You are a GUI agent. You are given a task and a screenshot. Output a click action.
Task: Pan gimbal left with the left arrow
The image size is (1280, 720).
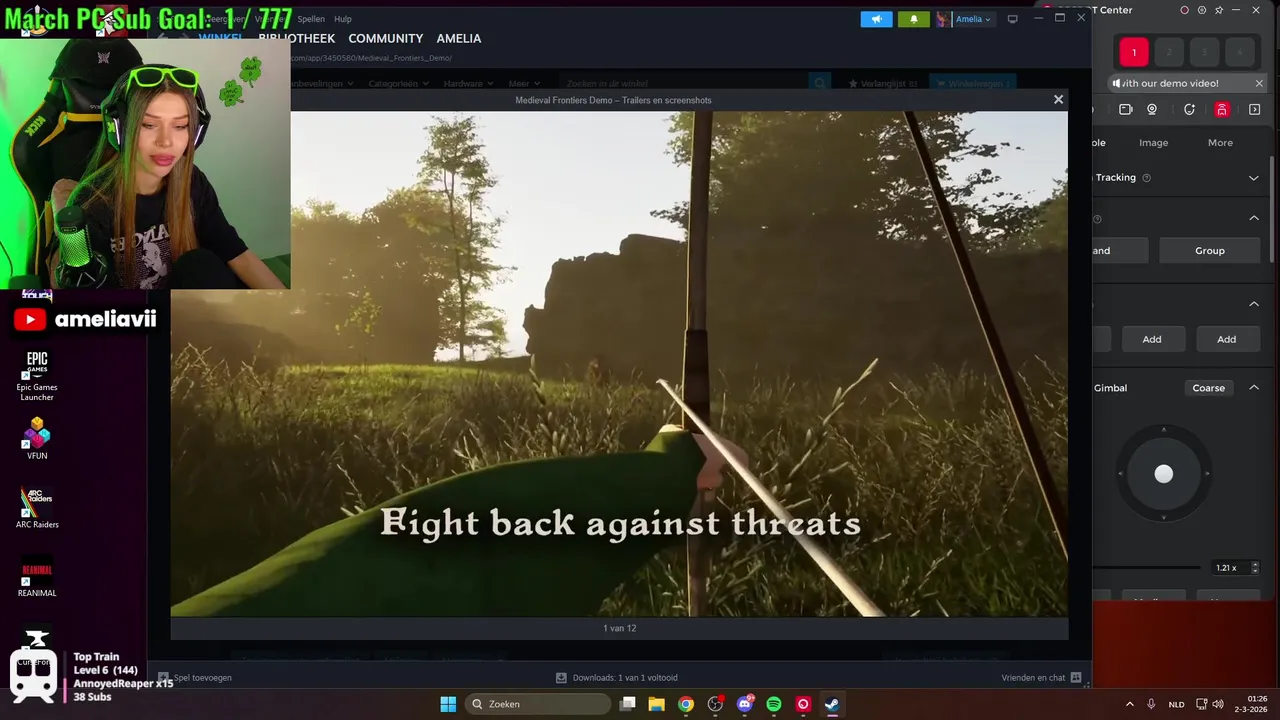pyautogui.click(x=1120, y=474)
